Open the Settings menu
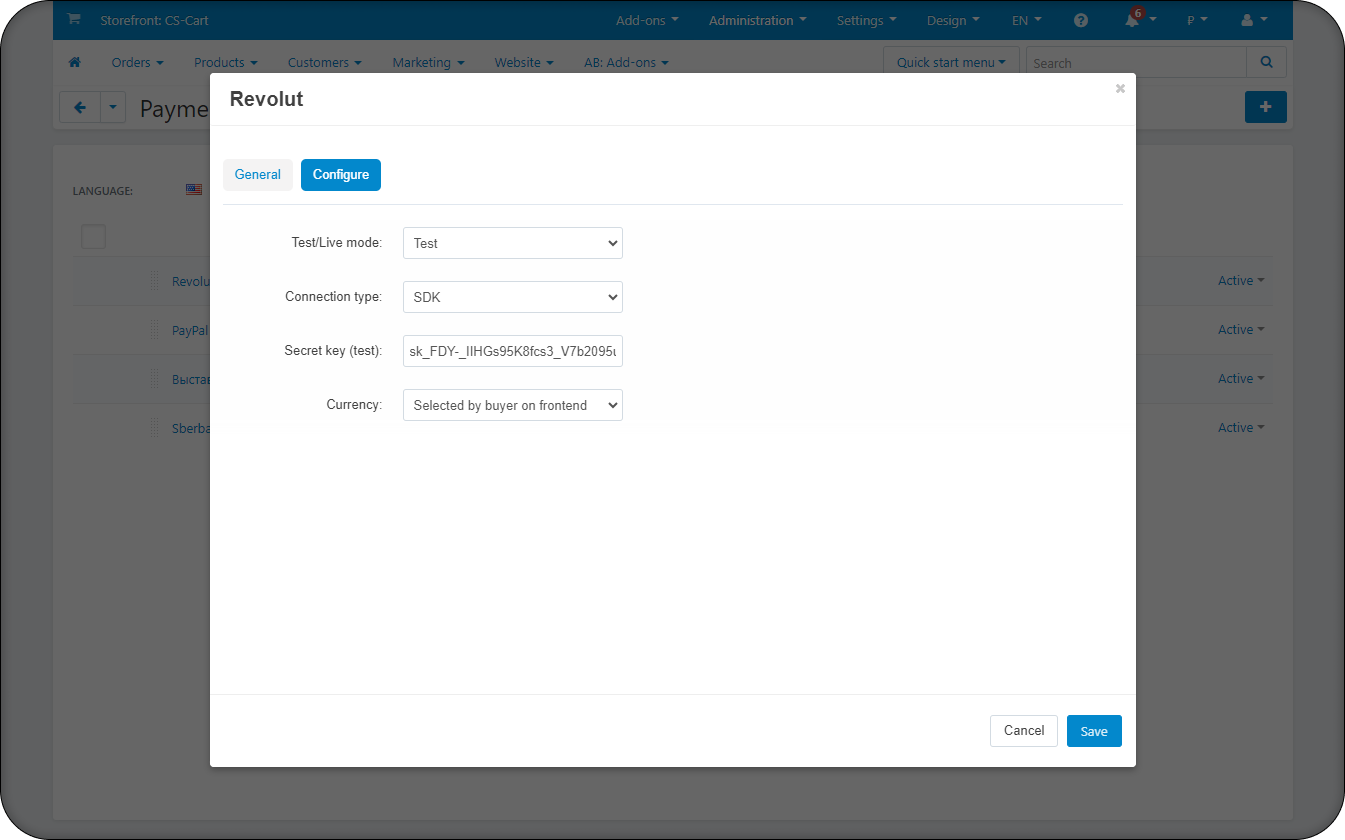1345x840 pixels. click(867, 20)
